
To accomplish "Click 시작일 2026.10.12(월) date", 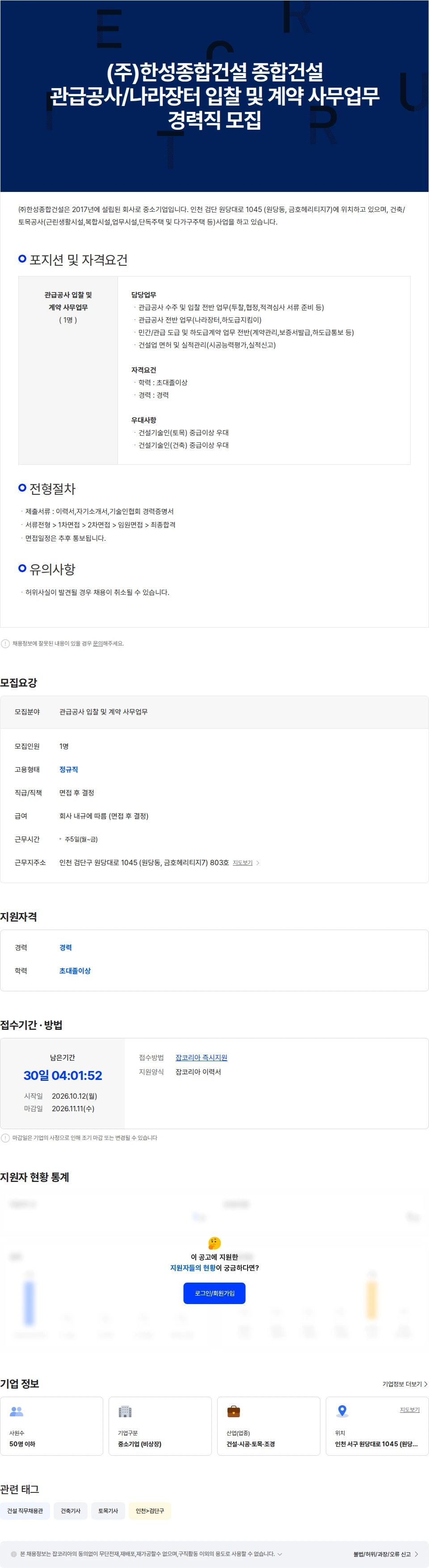I will coord(61,1096).
